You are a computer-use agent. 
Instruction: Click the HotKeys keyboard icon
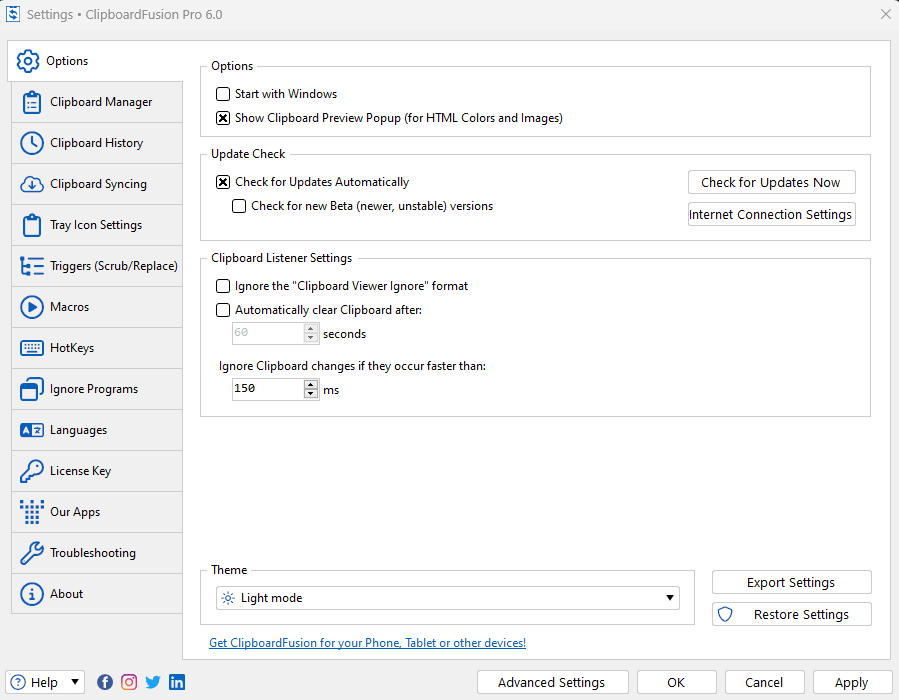coord(32,348)
